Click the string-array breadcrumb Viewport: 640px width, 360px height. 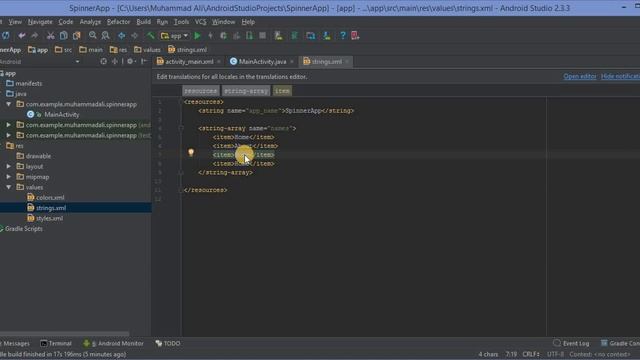click(x=246, y=91)
